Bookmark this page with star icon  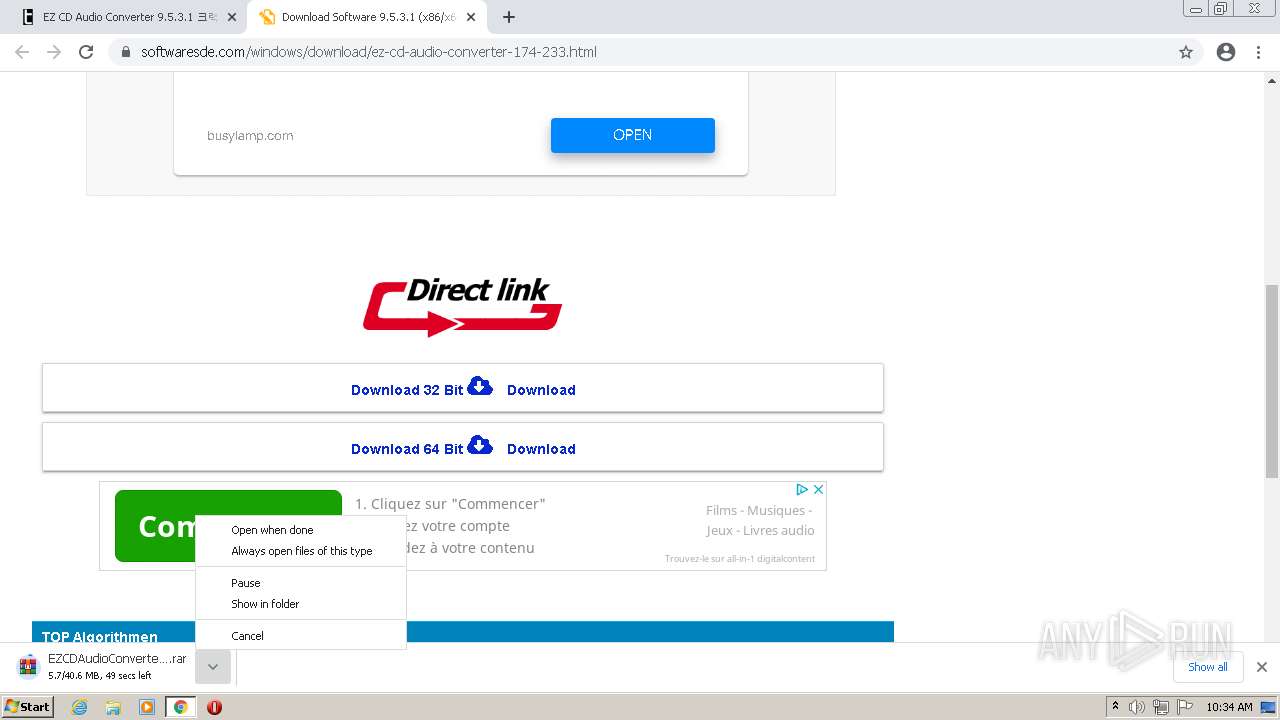[1186, 52]
